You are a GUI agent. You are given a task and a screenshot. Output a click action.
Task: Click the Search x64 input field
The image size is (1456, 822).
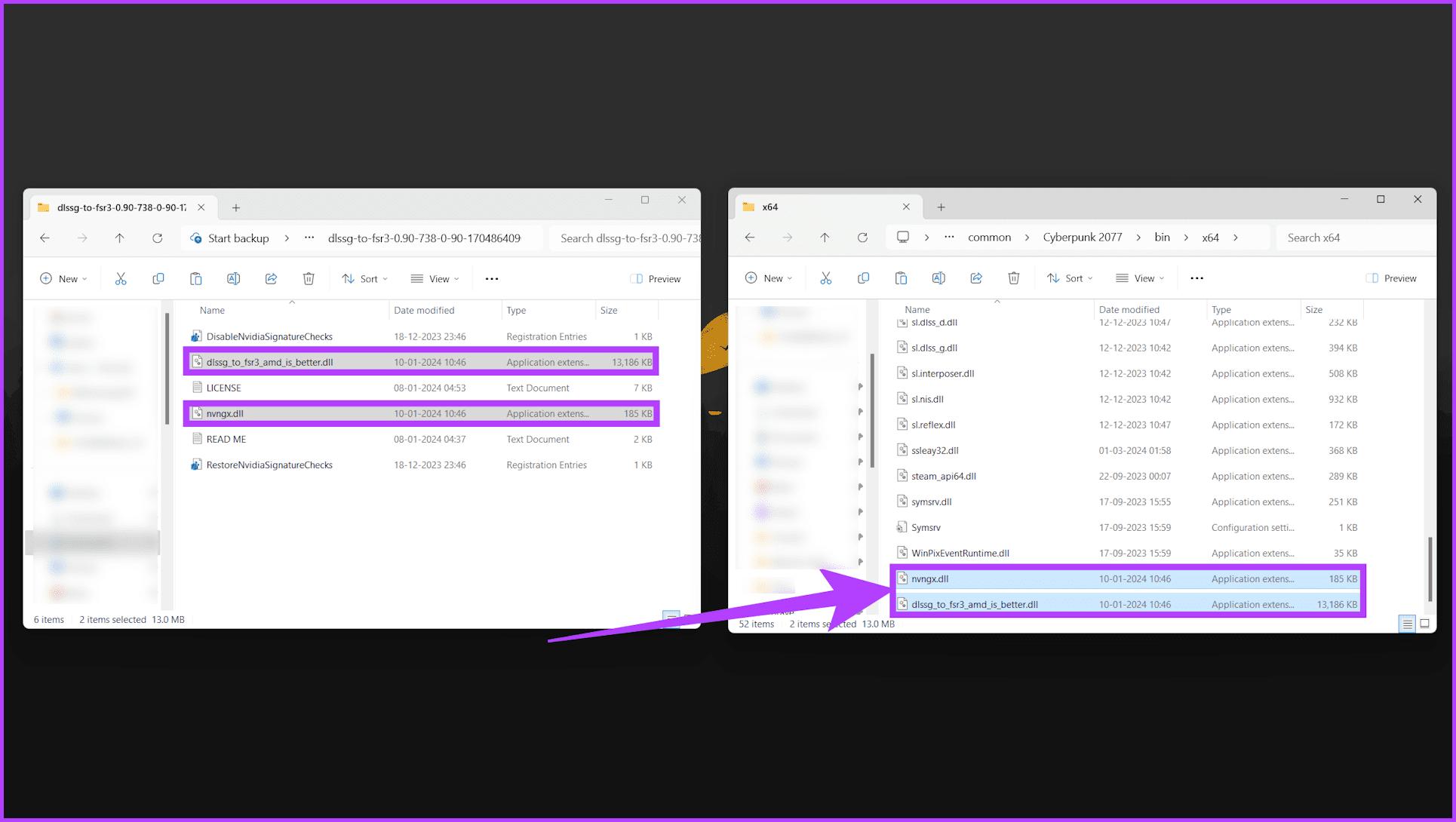click(1355, 238)
